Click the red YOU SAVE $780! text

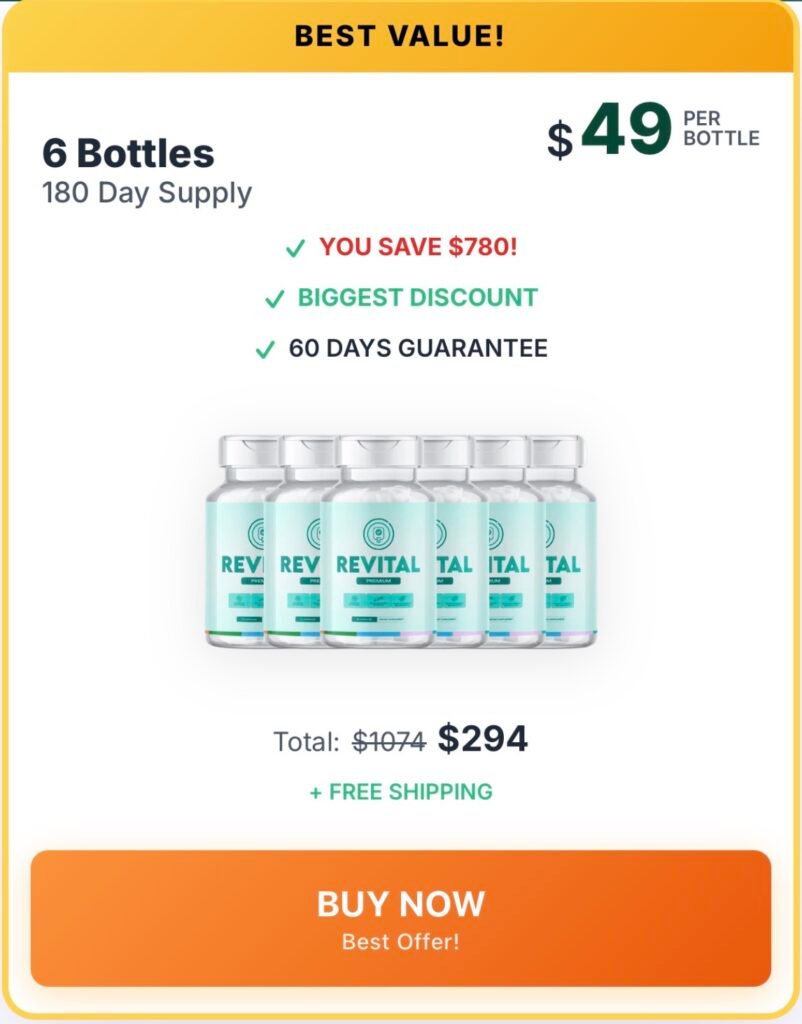tap(418, 247)
